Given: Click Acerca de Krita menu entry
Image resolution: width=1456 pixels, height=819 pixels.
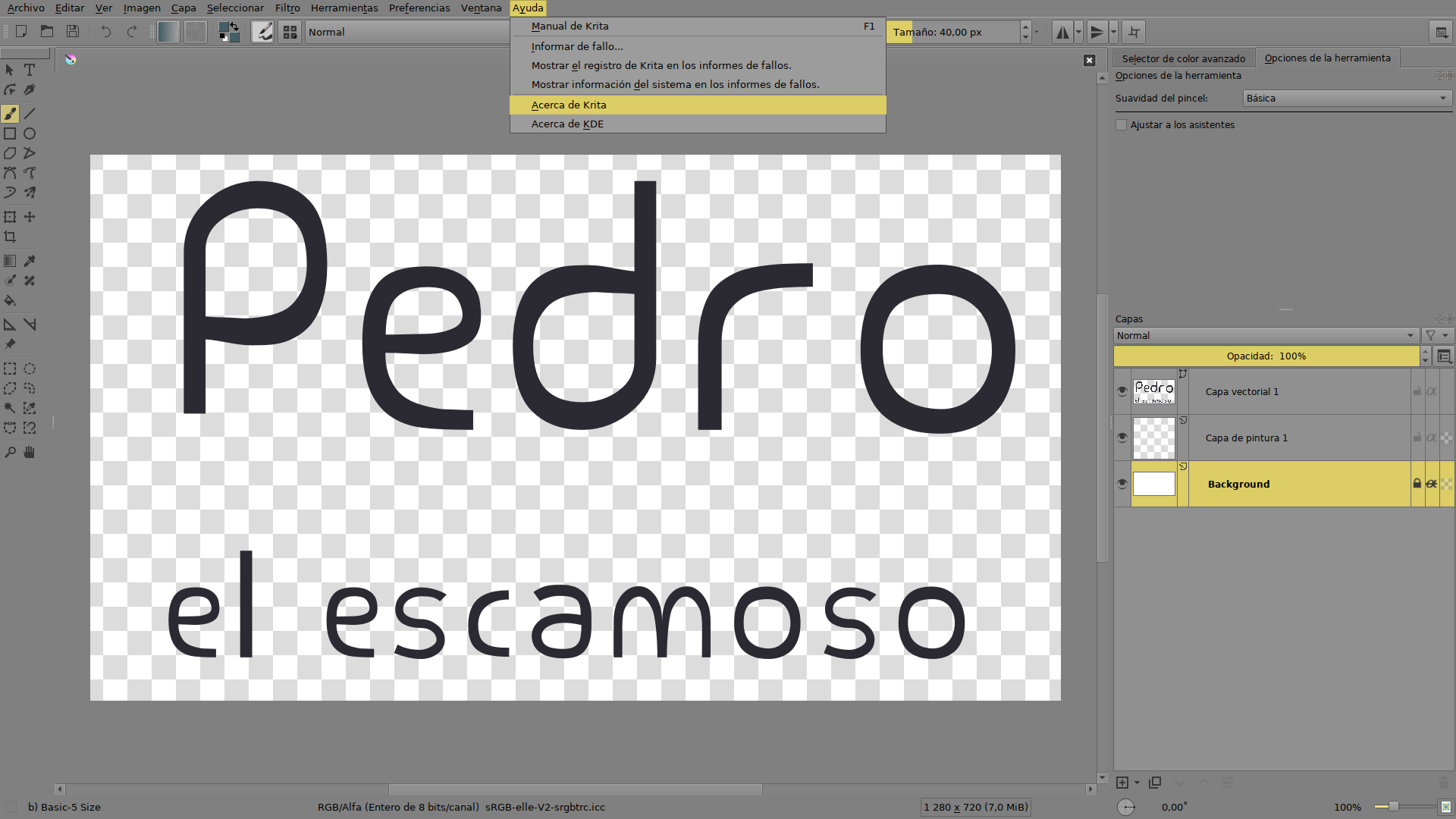Looking at the screenshot, I should 569,105.
